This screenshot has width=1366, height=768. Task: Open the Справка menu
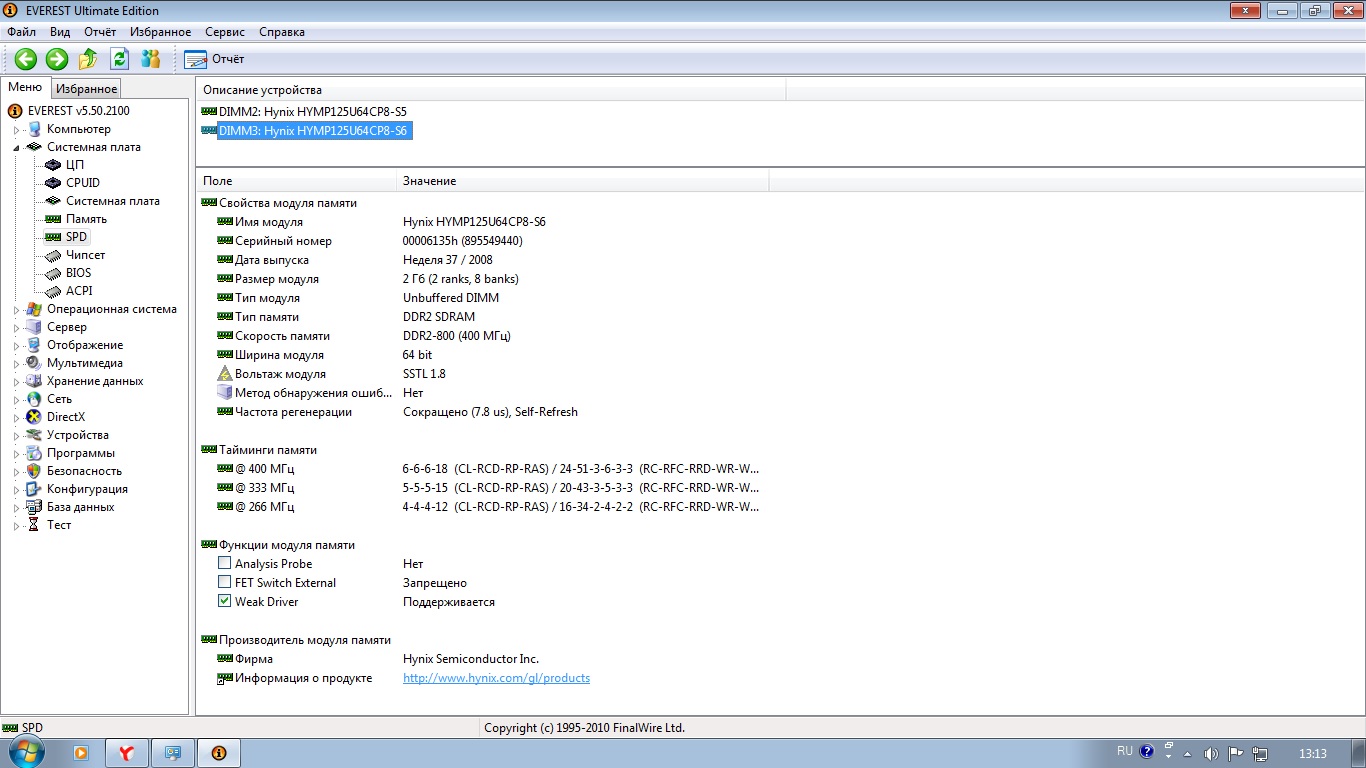click(282, 32)
